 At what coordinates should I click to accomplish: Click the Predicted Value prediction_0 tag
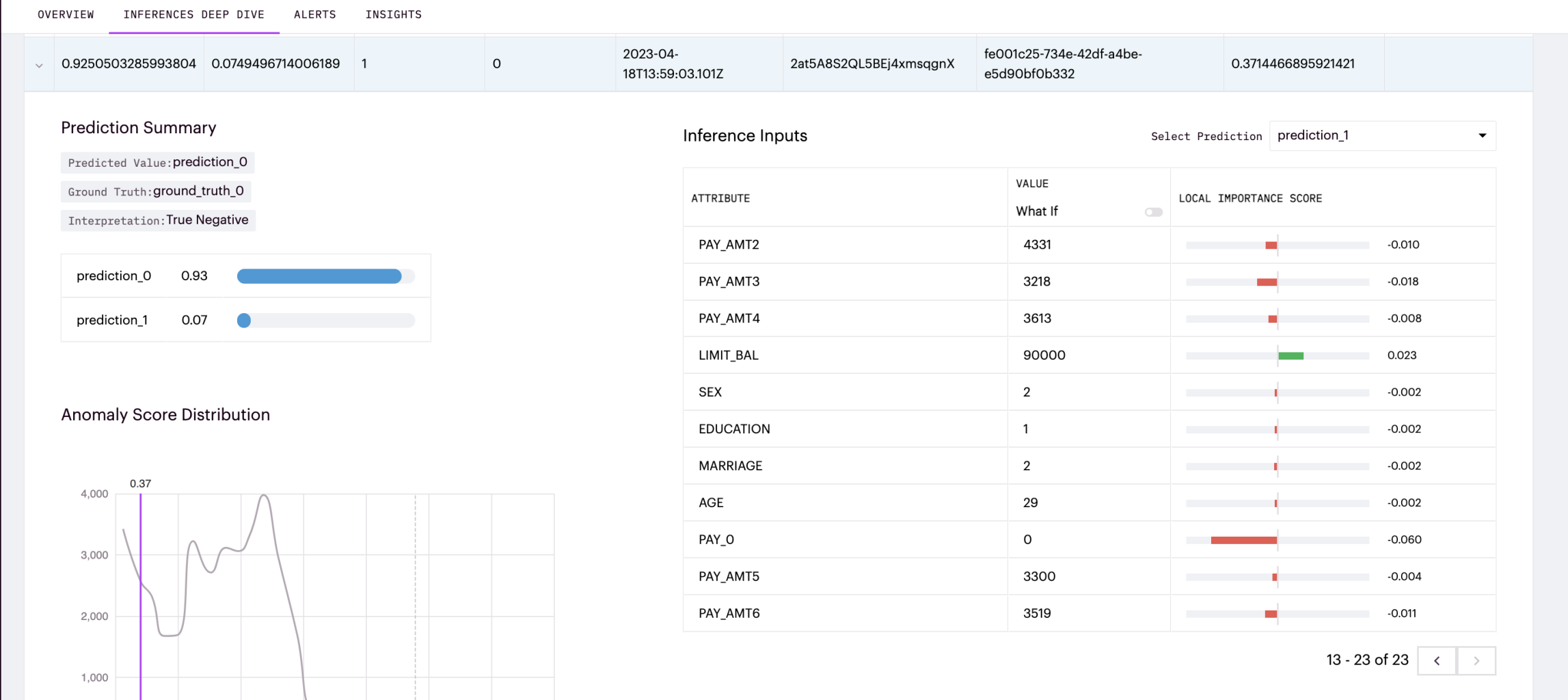click(x=158, y=162)
